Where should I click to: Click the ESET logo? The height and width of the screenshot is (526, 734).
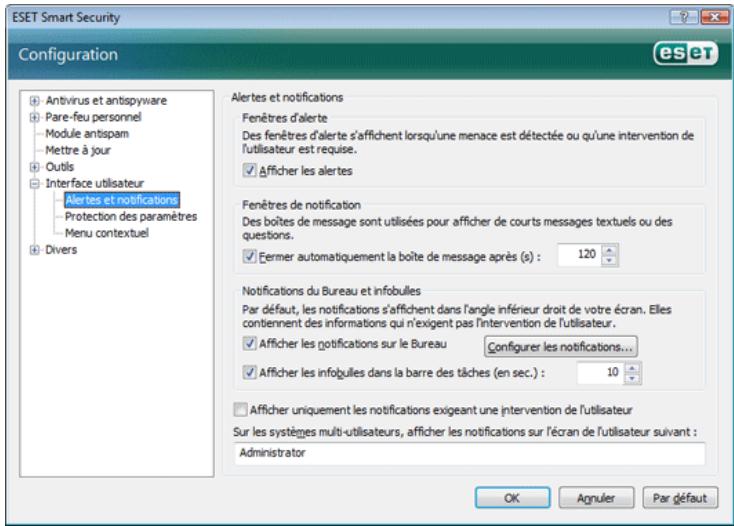[x=685, y=53]
